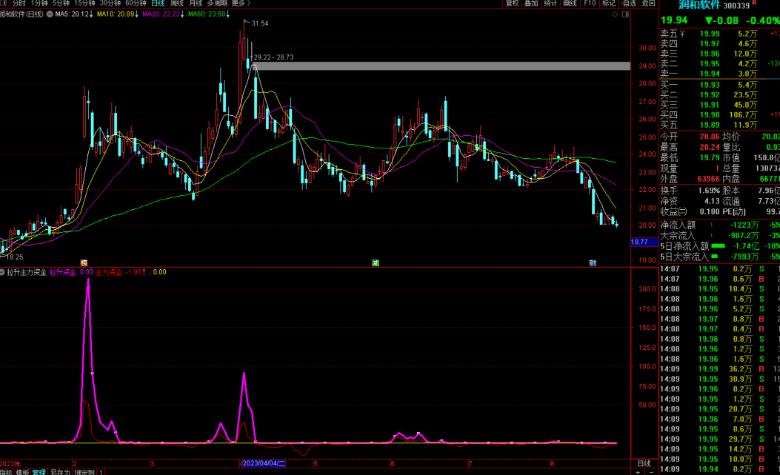Select the 30分钟 period tab
Viewport: 780px width, 475px height.
point(110,3)
